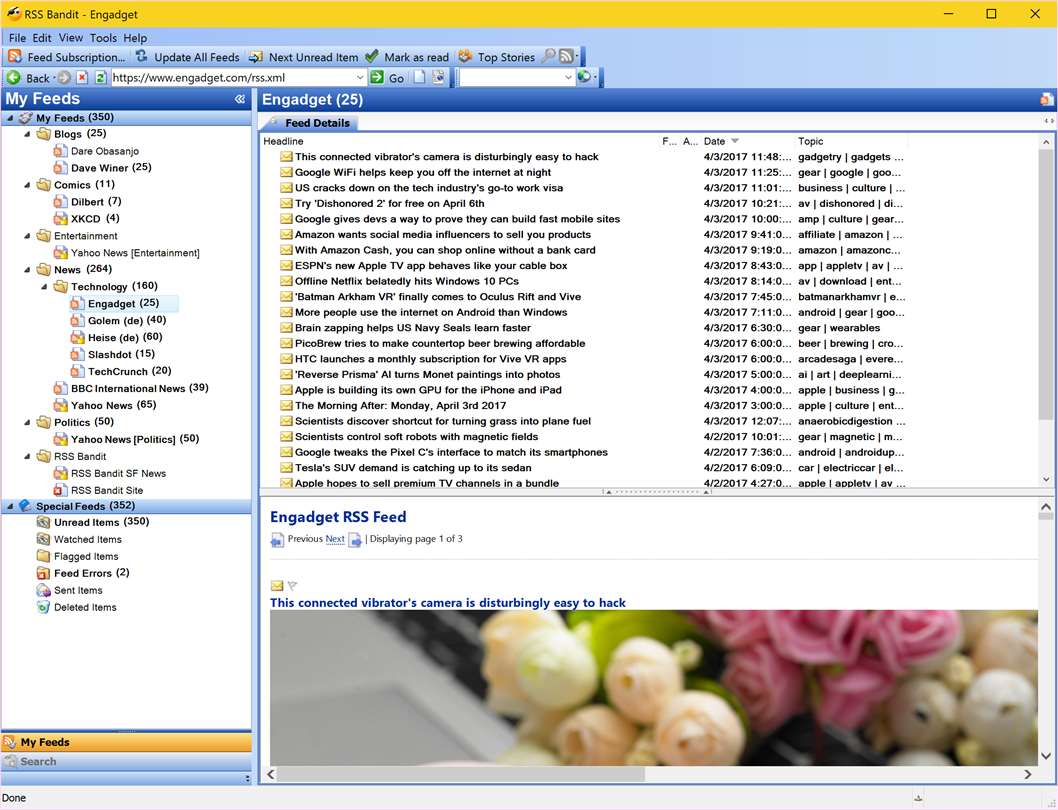
Task: Click the article pane vertical scrollbar down arrow
Action: pos(1046,756)
